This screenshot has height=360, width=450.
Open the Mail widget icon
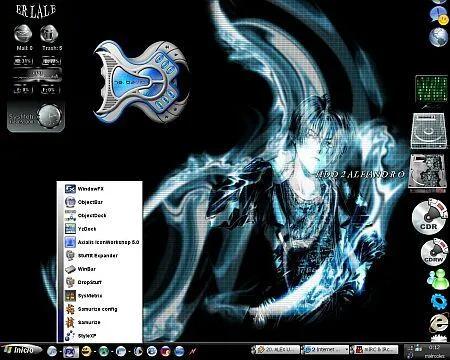point(23,33)
